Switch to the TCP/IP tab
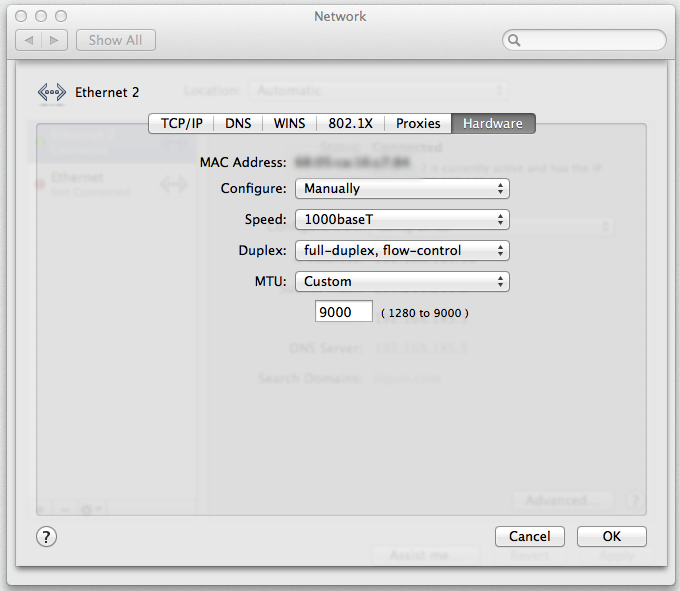This screenshot has width=680, height=591. coord(181,124)
